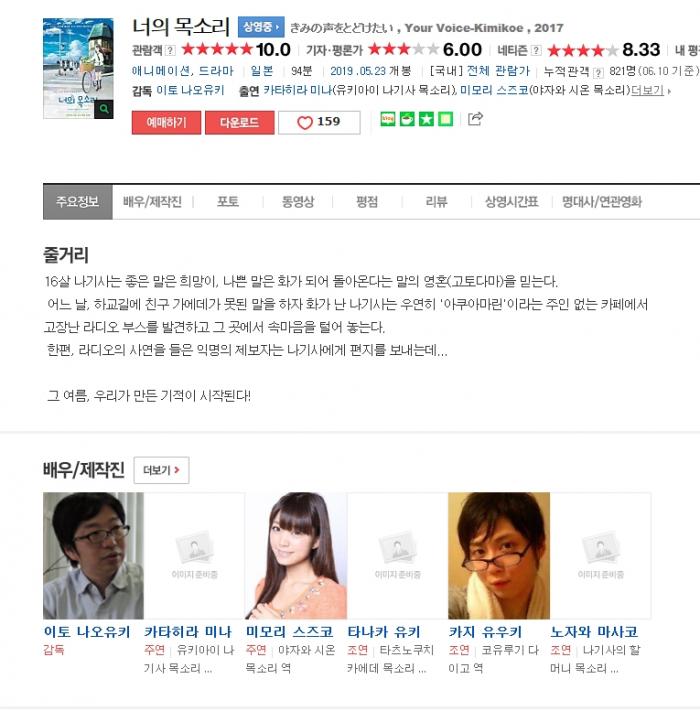The width and height of the screenshot is (700, 711).
Task: Switch to the 포토 tab
Action: (x=228, y=202)
